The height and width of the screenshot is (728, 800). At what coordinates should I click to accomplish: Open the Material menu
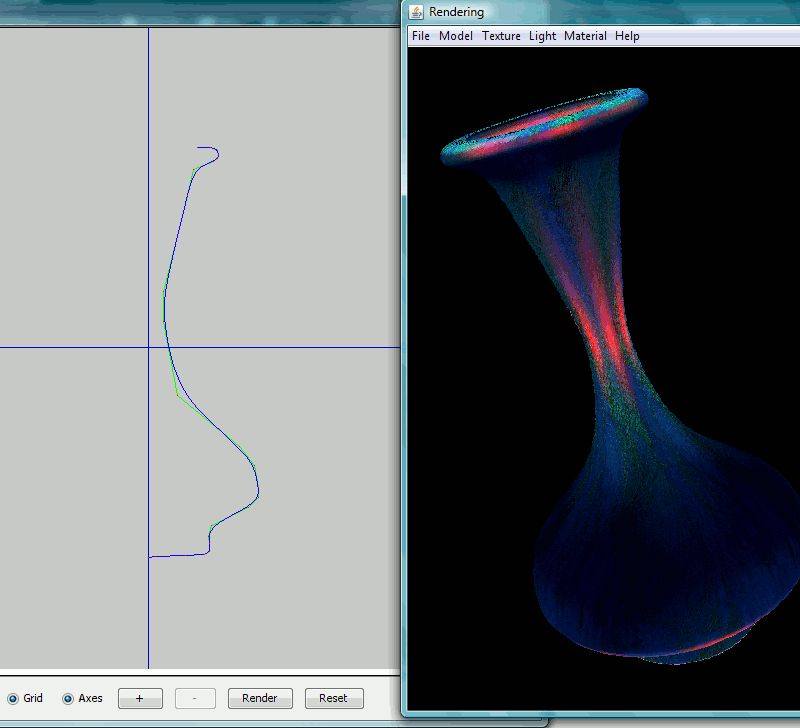(x=585, y=36)
